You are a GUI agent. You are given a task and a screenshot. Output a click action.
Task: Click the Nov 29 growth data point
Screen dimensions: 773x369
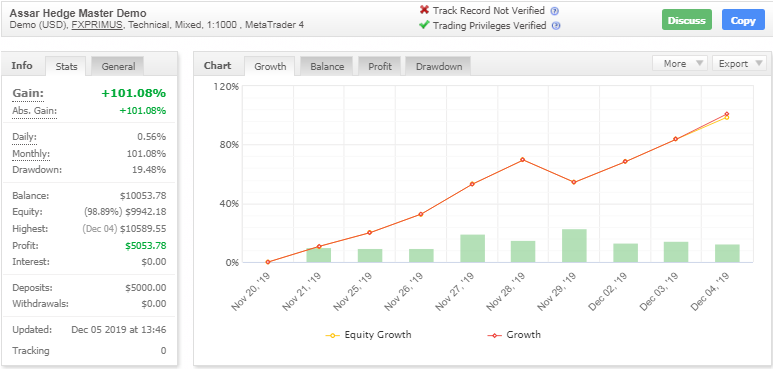pyautogui.click(x=574, y=182)
